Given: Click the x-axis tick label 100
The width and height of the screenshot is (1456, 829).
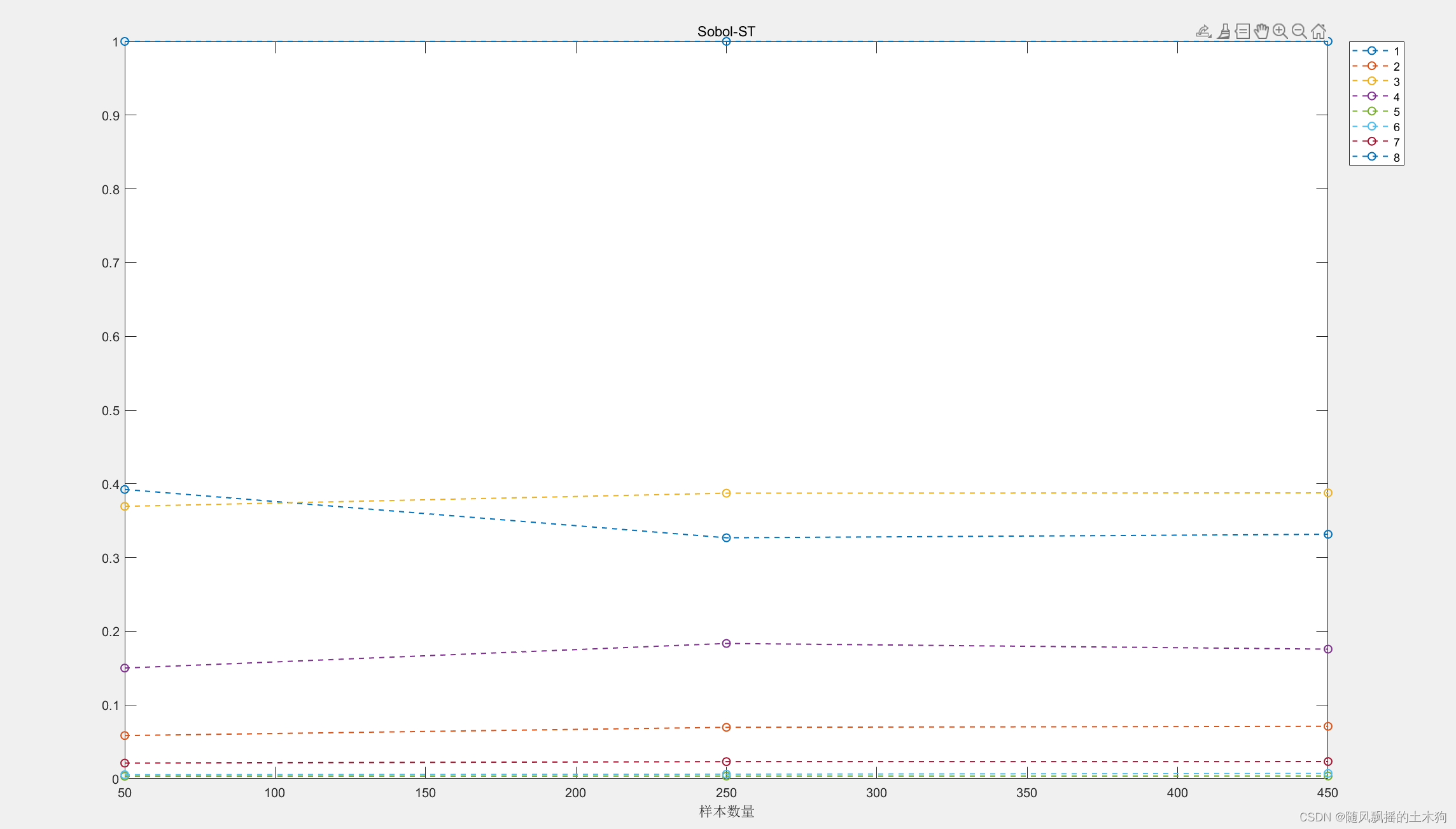Looking at the screenshot, I should click(x=275, y=793).
